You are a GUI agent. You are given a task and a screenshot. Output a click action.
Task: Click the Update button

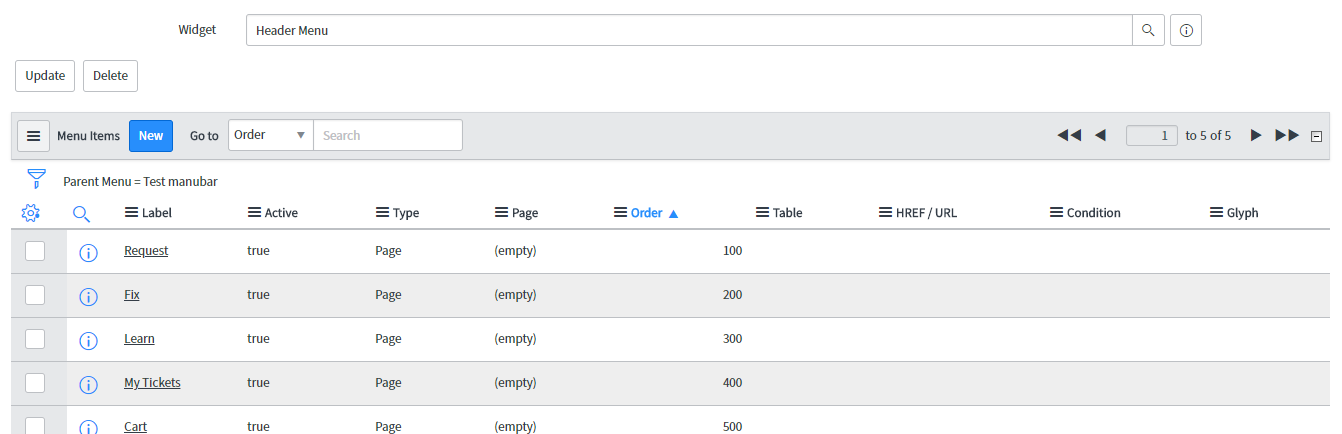pos(45,76)
